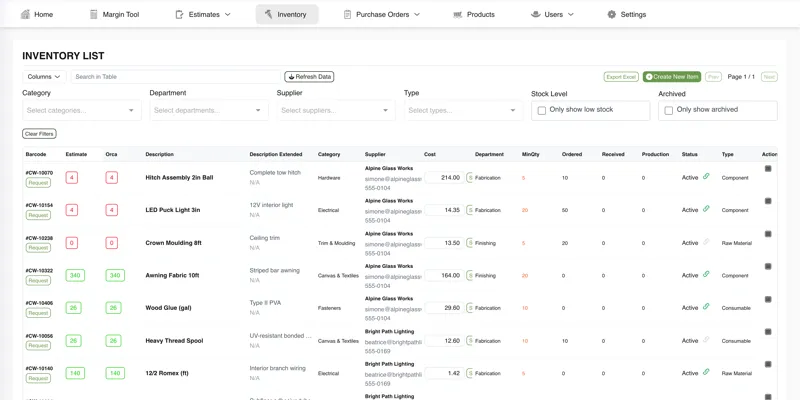The width and height of the screenshot is (800, 400).
Task: Click the Status column header
Action: point(689,154)
